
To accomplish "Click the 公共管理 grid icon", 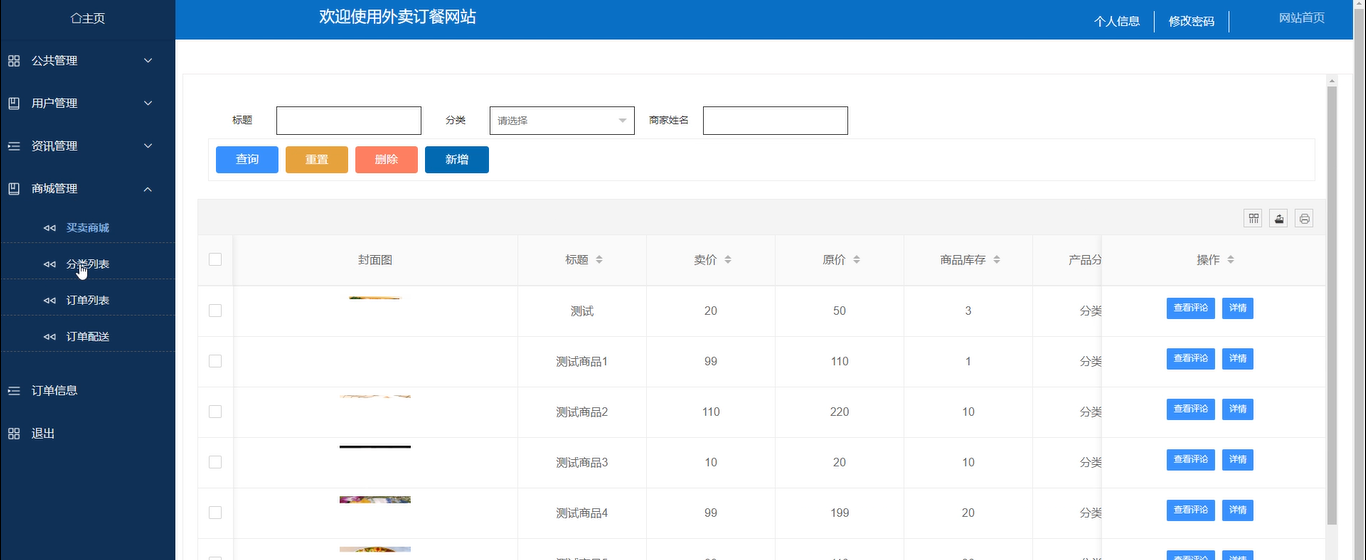I will point(14,61).
